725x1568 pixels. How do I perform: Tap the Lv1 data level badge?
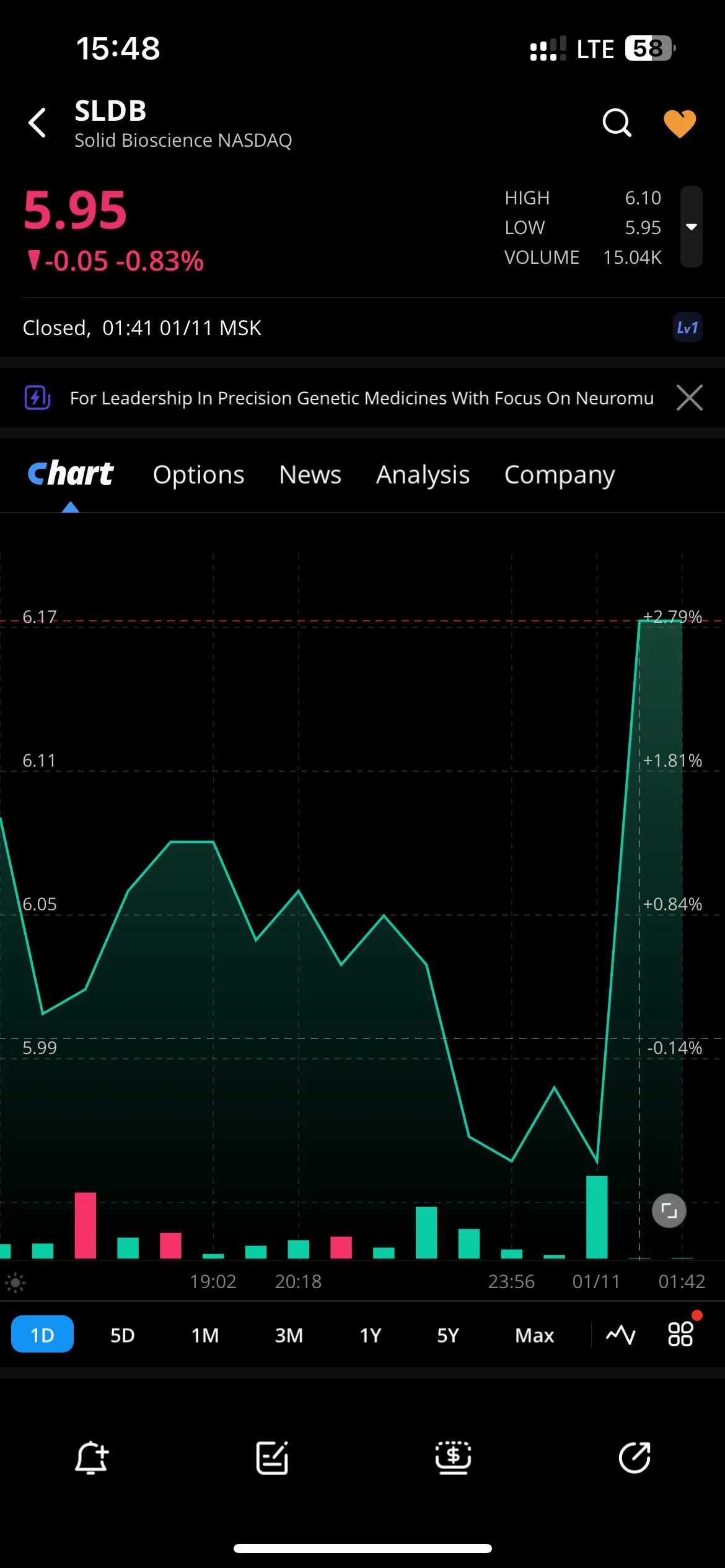coord(687,328)
